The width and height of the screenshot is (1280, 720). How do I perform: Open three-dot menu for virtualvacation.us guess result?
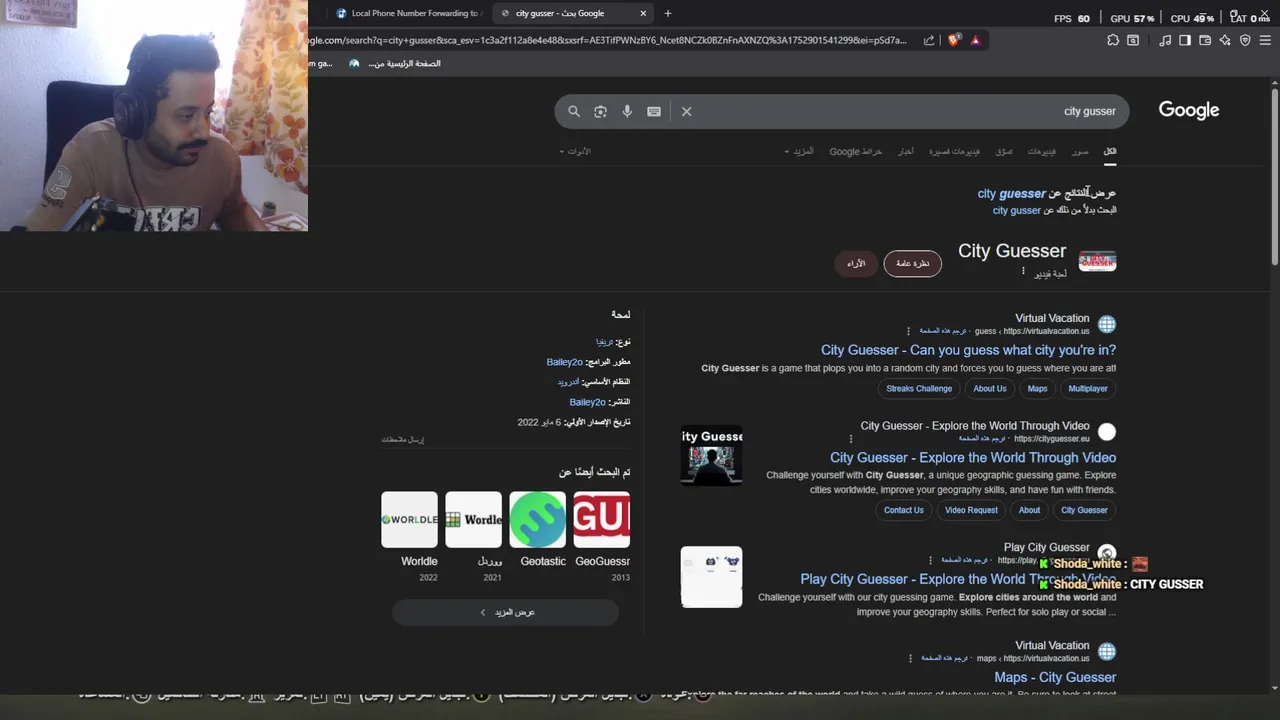click(x=908, y=331)
